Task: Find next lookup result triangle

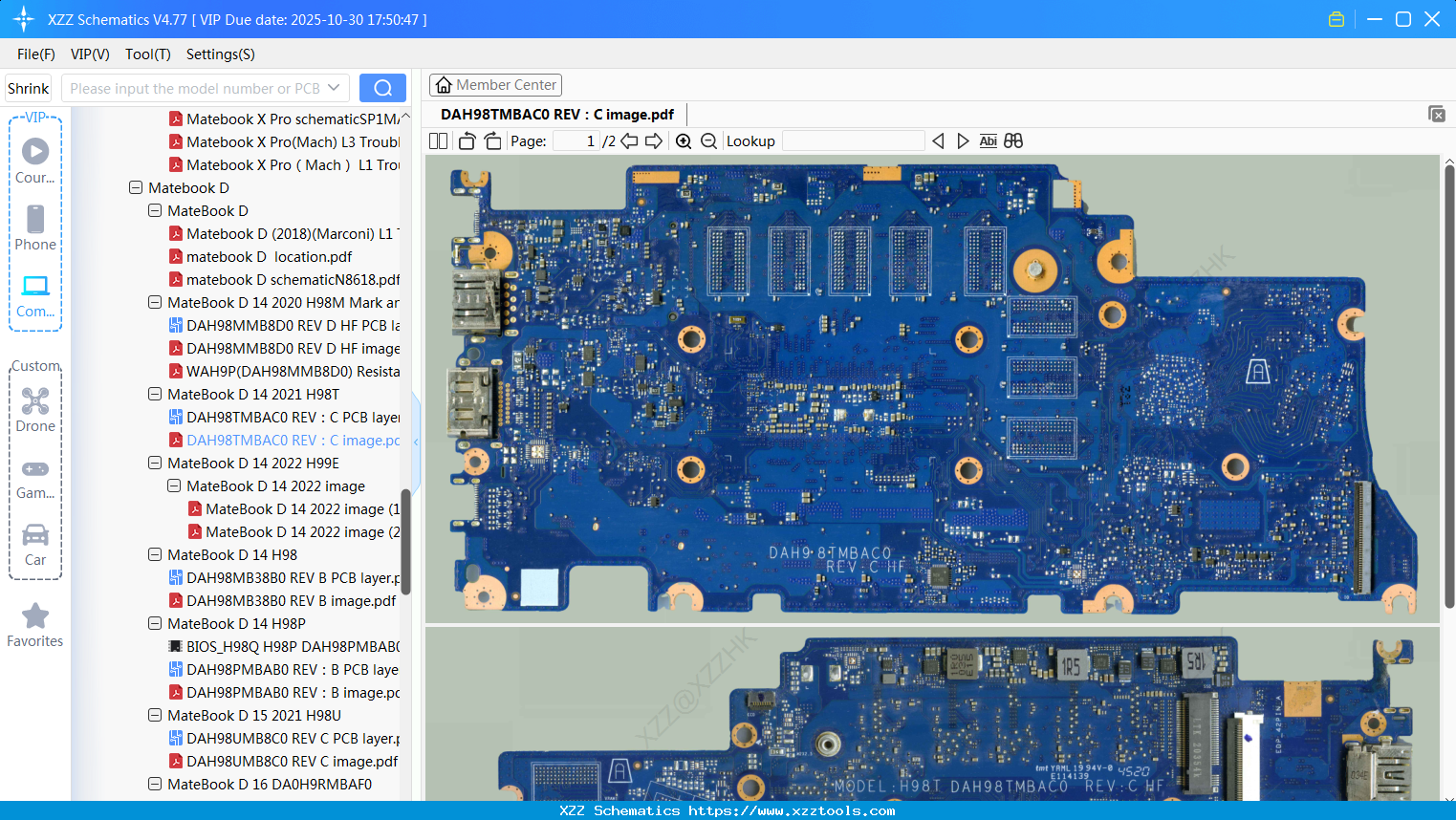Action: click(963, 141)
